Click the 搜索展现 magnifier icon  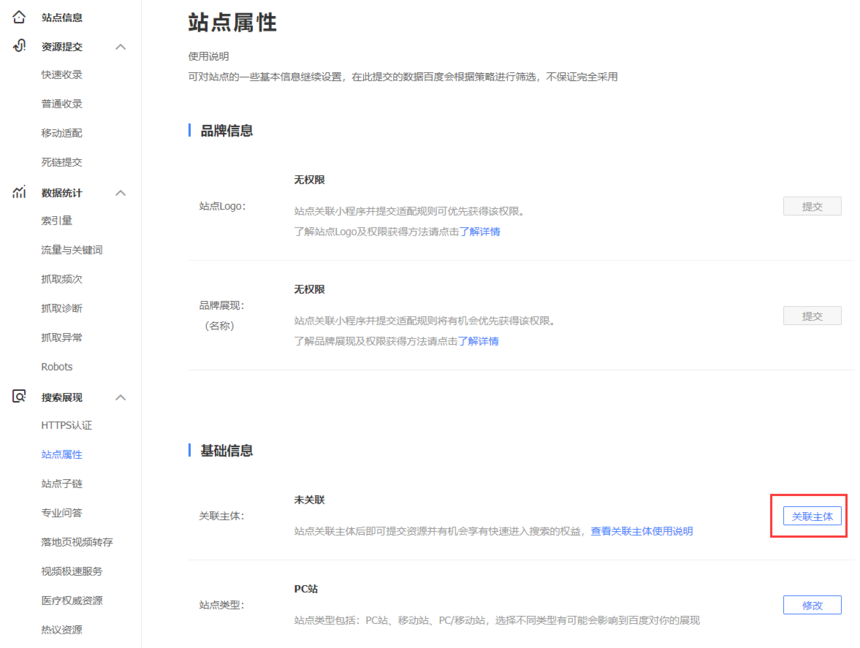coord(19,397)
